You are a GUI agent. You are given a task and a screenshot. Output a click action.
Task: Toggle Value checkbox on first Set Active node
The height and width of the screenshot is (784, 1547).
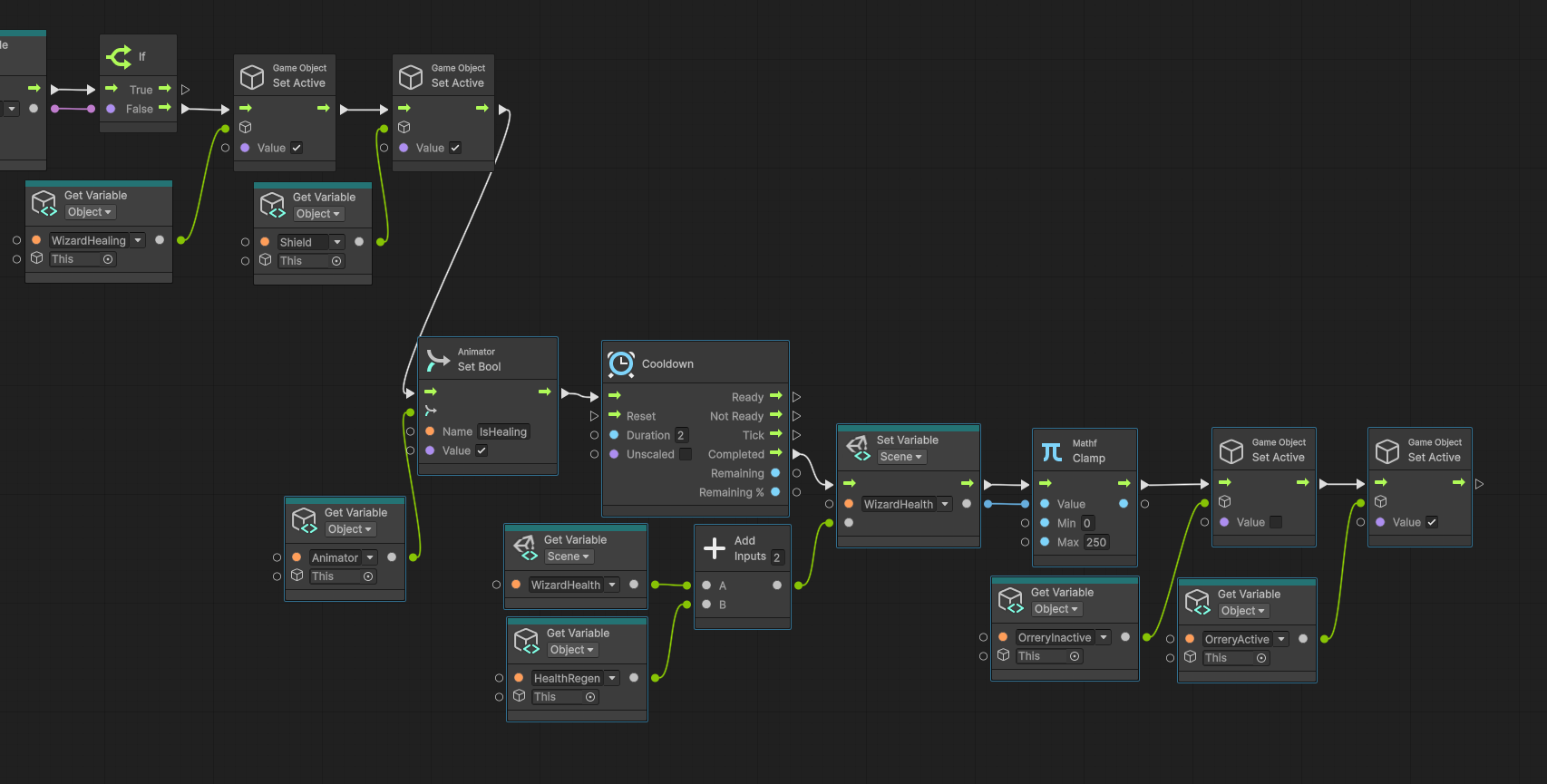[297, 148]
